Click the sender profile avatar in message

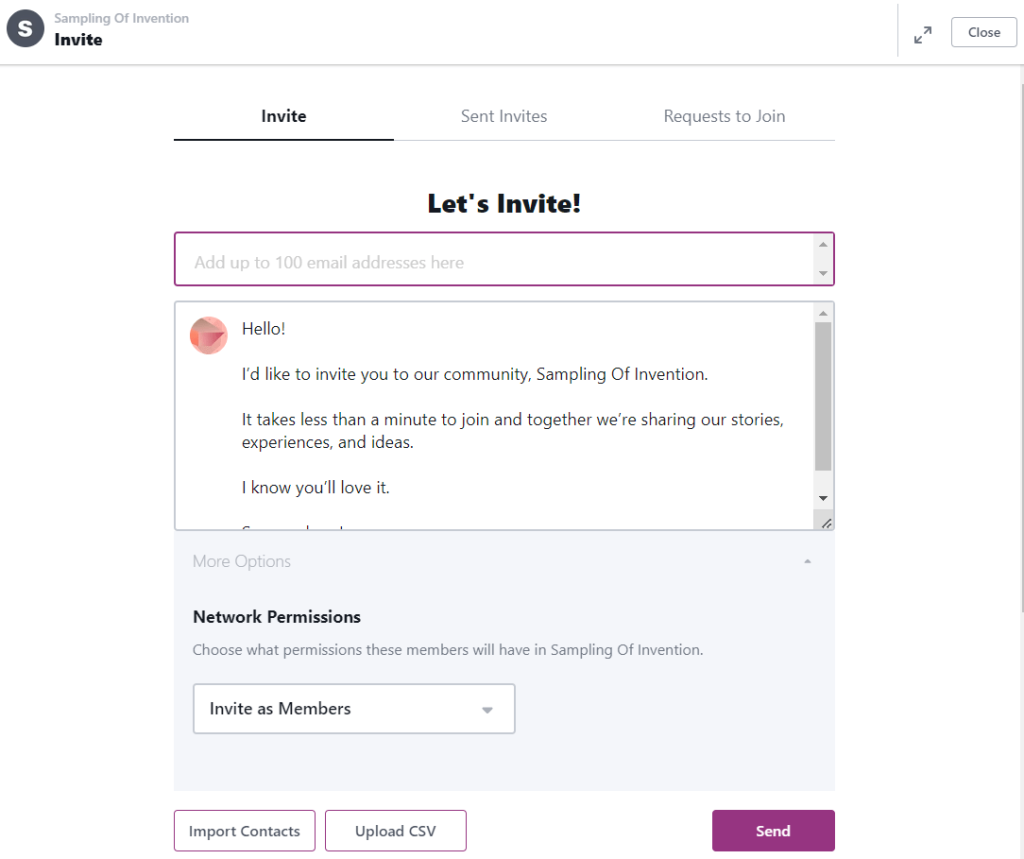tap(209, 336)
